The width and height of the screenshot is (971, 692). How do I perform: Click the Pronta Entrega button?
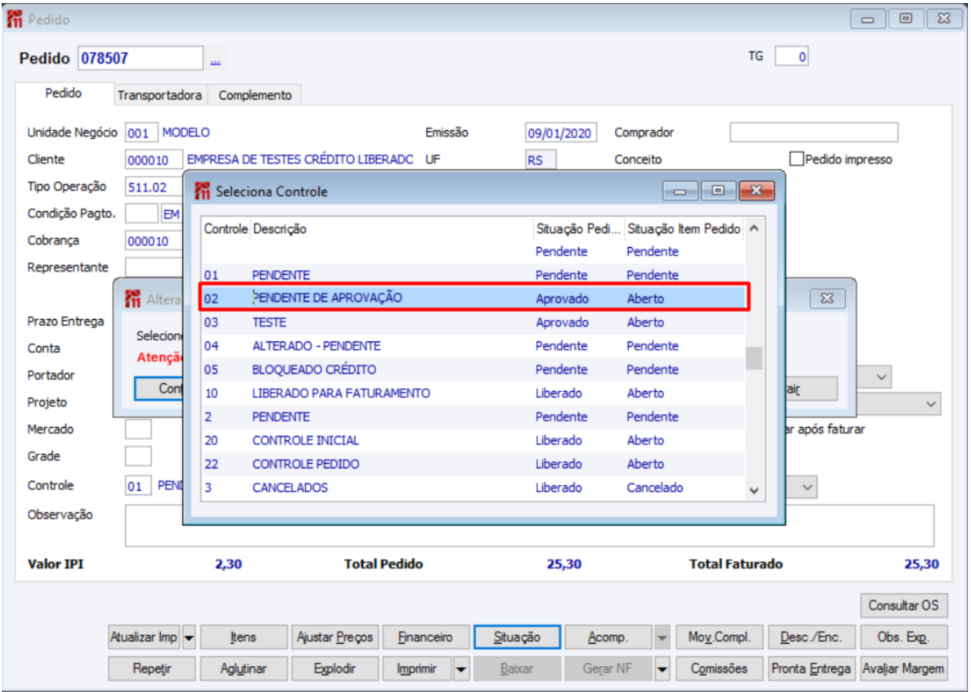click(811, 669)
